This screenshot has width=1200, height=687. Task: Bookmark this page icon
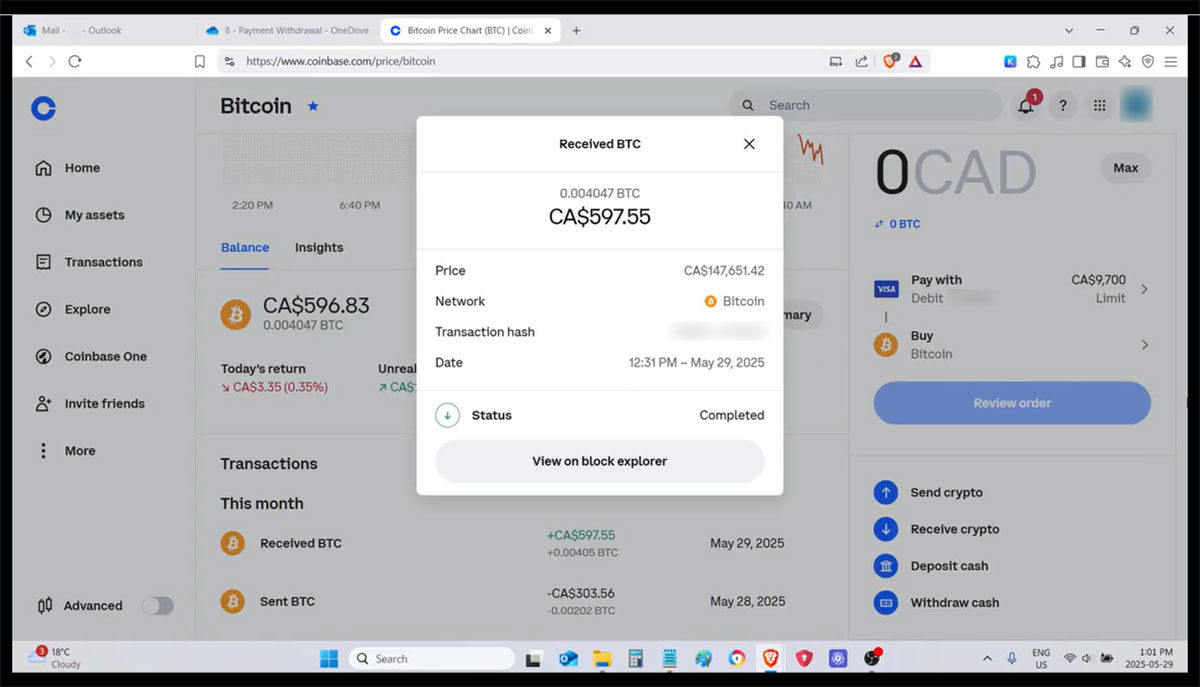pos(200,61)
